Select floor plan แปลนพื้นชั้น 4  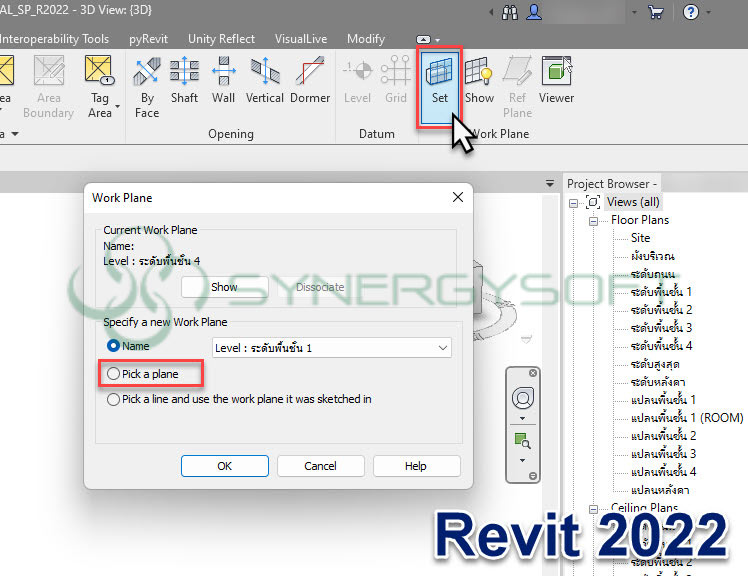(x=663, y=471)
